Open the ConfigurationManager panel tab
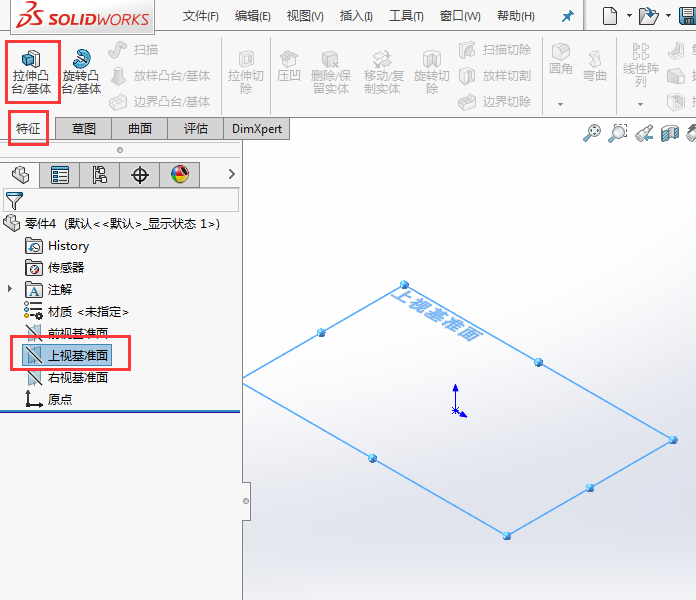 [100, 175]
